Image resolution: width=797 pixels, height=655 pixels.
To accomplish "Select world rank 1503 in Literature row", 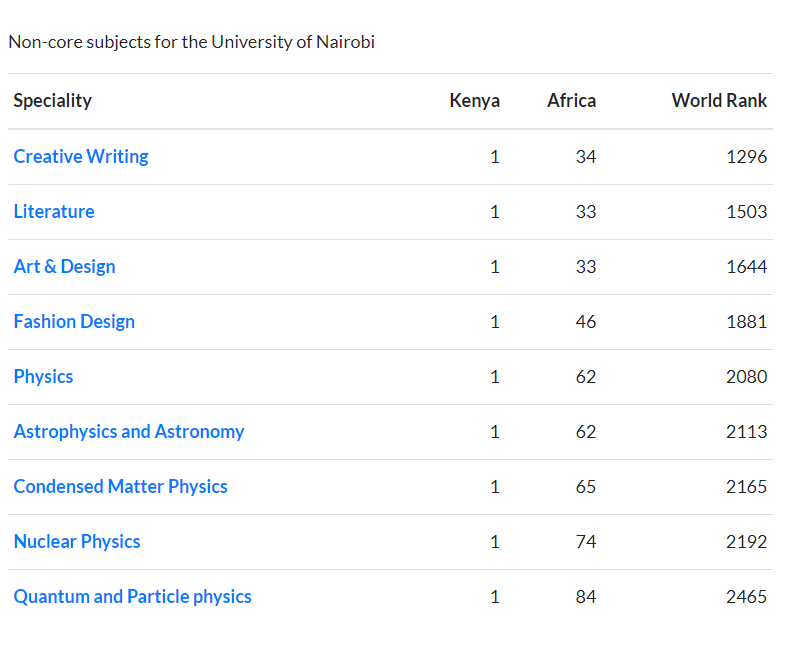I will click(747, 212).
